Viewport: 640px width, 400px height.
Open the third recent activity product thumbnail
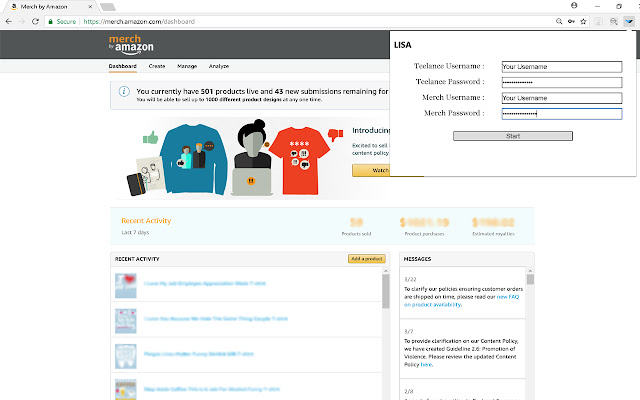coord(125,356)
